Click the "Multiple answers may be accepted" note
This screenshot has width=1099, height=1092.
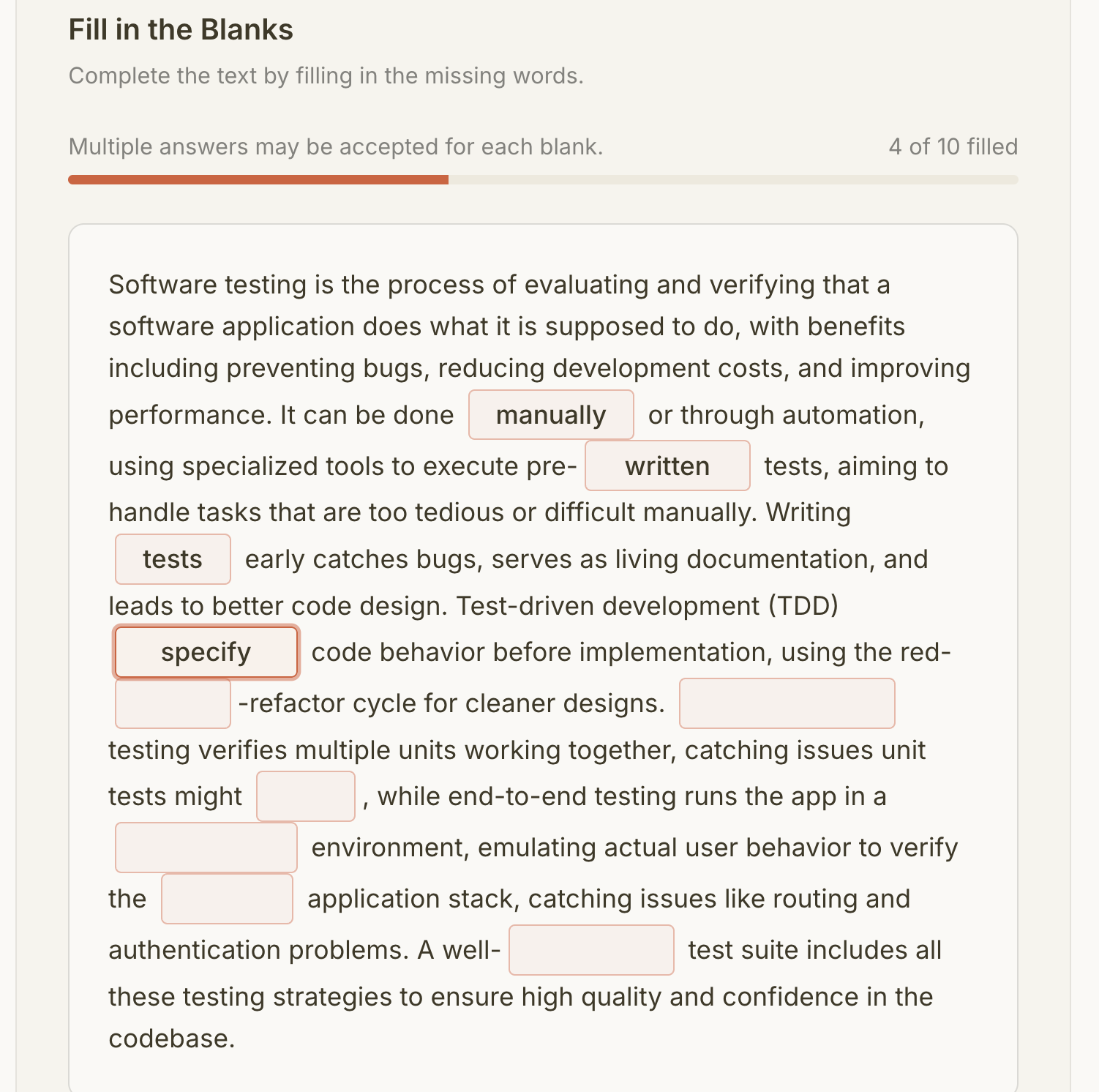tap(335, 147)
